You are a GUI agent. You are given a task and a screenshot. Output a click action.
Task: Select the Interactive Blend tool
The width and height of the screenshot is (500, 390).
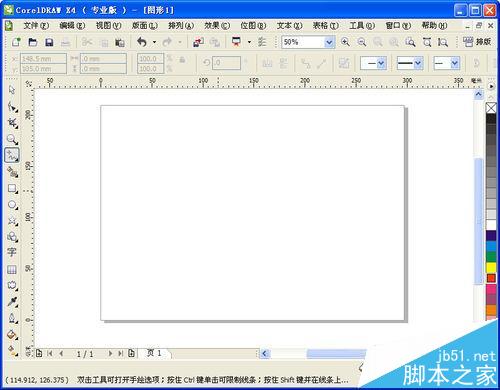pos(12,285)
